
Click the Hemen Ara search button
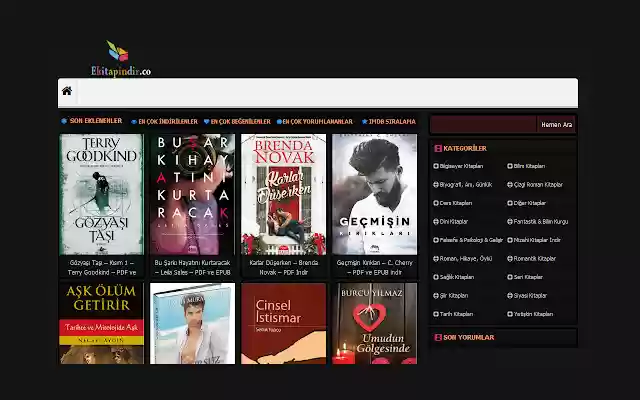click(x=556, y=124)
